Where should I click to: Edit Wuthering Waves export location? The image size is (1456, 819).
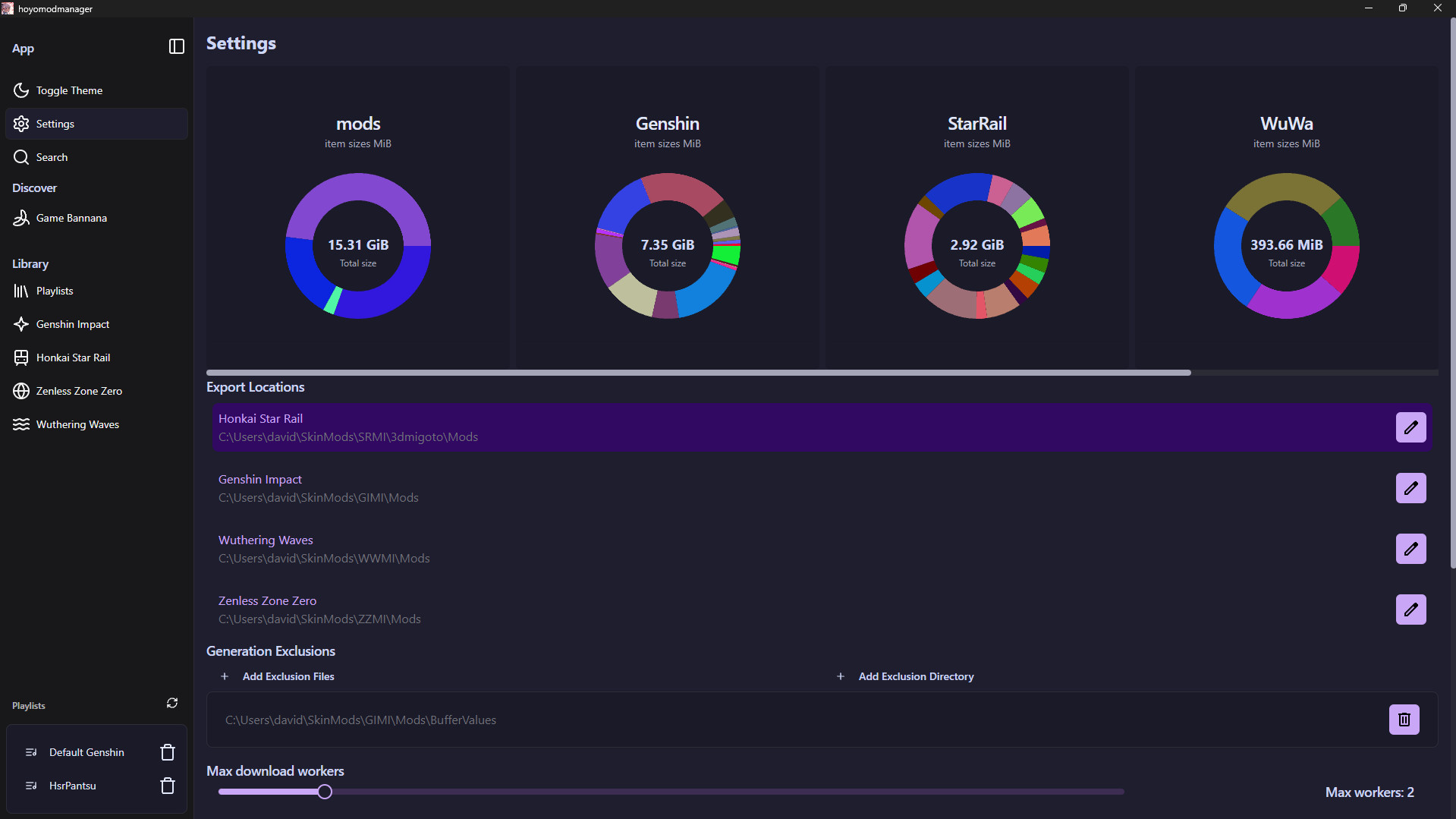tap(1410, 549)
